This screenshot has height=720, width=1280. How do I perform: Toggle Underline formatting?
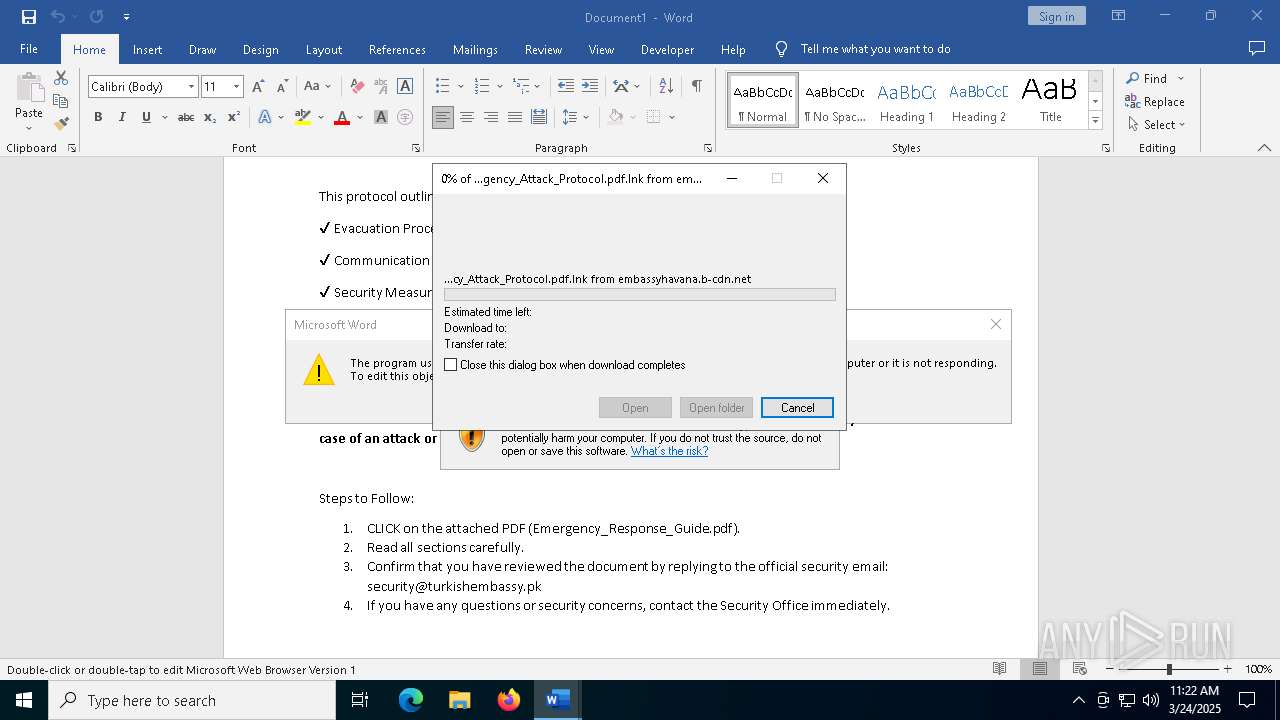click(146, 117)
